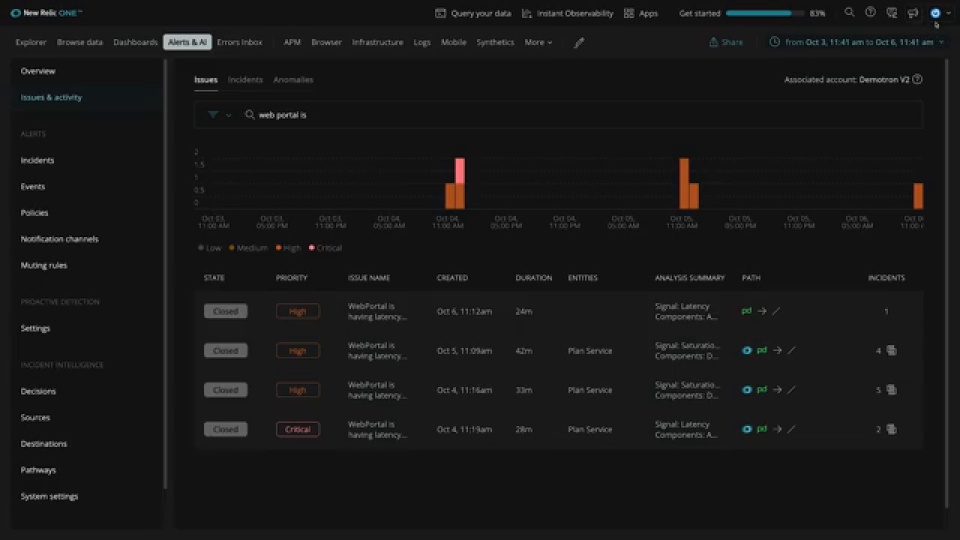The width and height of the screenshot is (960, 540).
Task: Toggle the High priority legend
Action: click(288, 248)
